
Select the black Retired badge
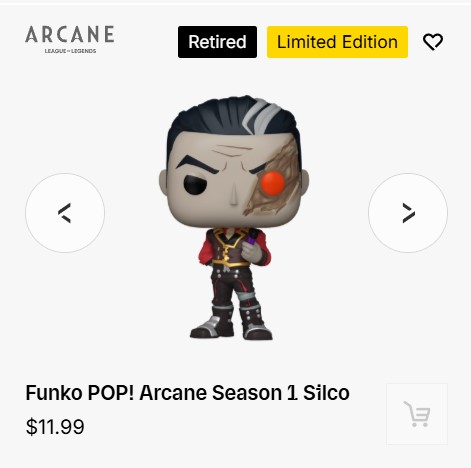pos(217,42)
